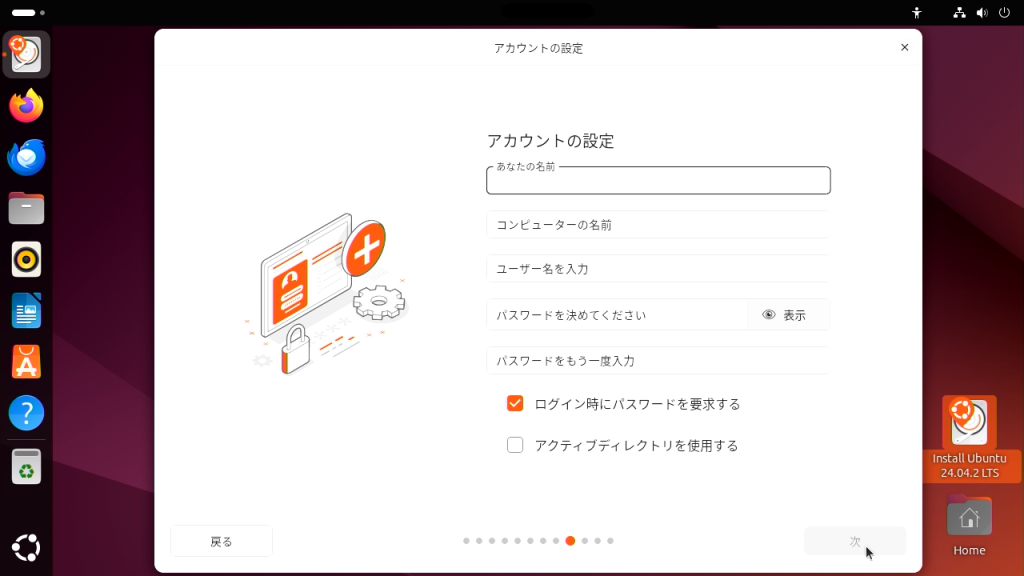Focus the ユーザー名を入力 field
The height and width of the screenshot is (576, 1024).
pyautogui.click(x=658, y=268)
